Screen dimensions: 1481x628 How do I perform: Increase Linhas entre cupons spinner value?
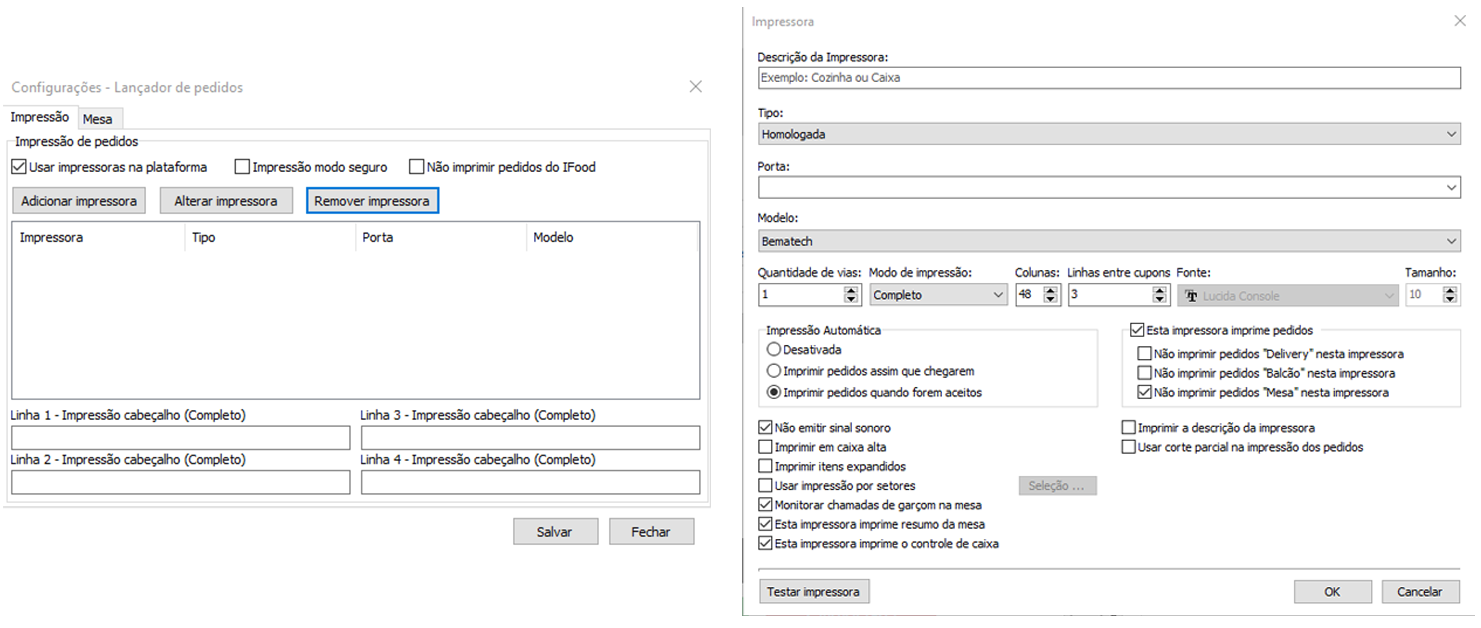coord(1160,290)
